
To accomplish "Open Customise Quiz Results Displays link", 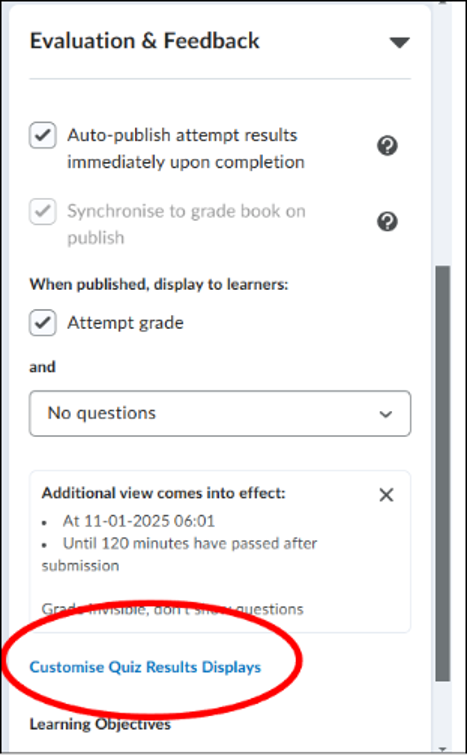I will [145, 667].
